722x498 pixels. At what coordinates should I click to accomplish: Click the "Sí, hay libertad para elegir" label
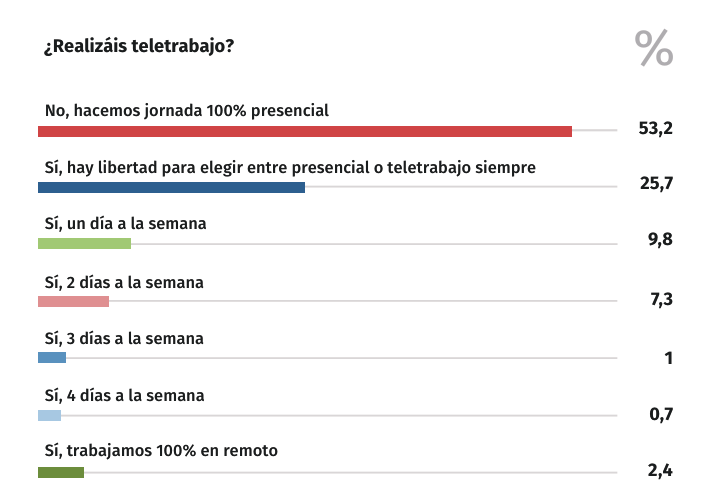pyautogui.click(x=291, y=167)
